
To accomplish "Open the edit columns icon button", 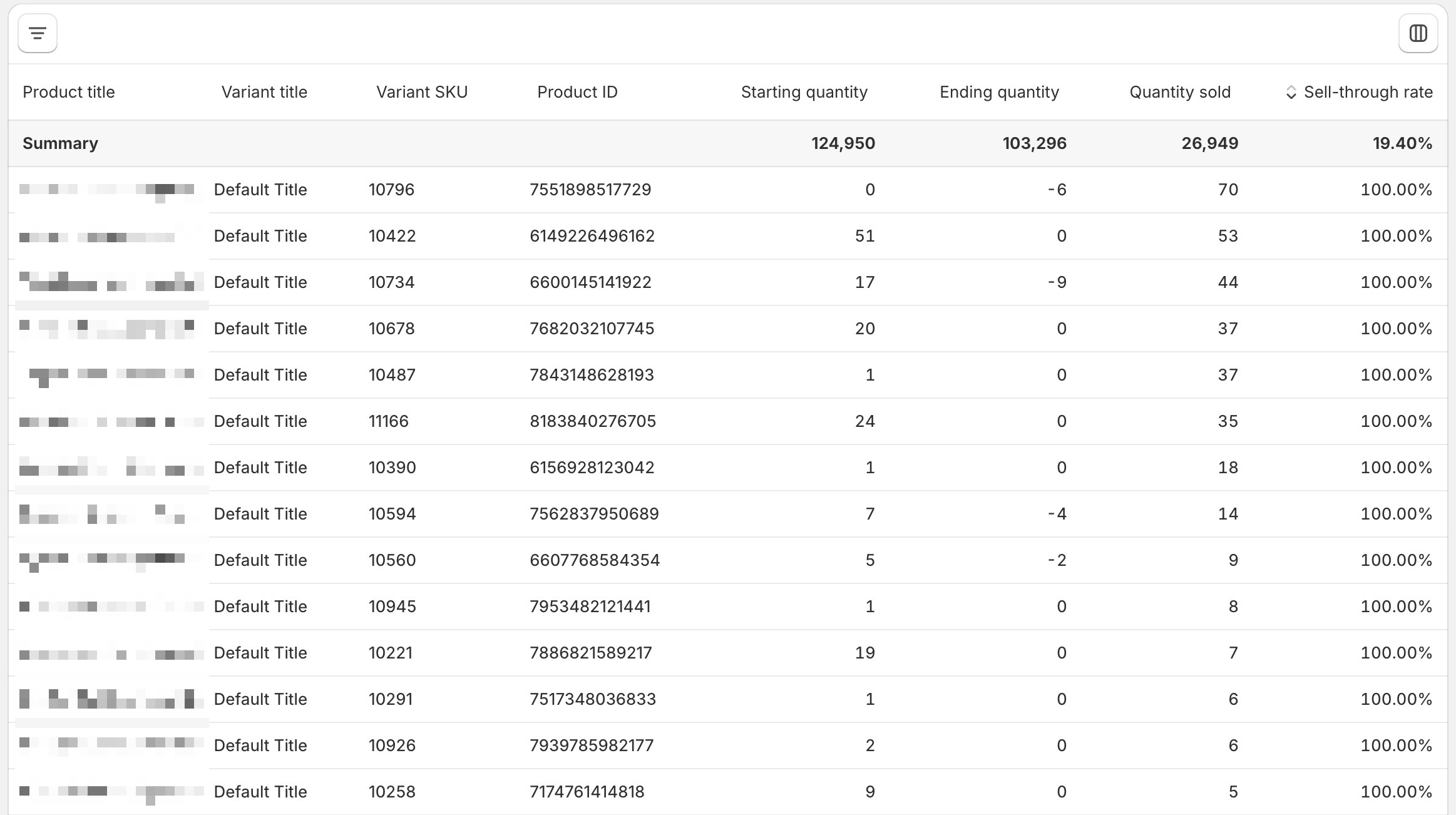I will pyautogui.click(x=1418, y=33).
